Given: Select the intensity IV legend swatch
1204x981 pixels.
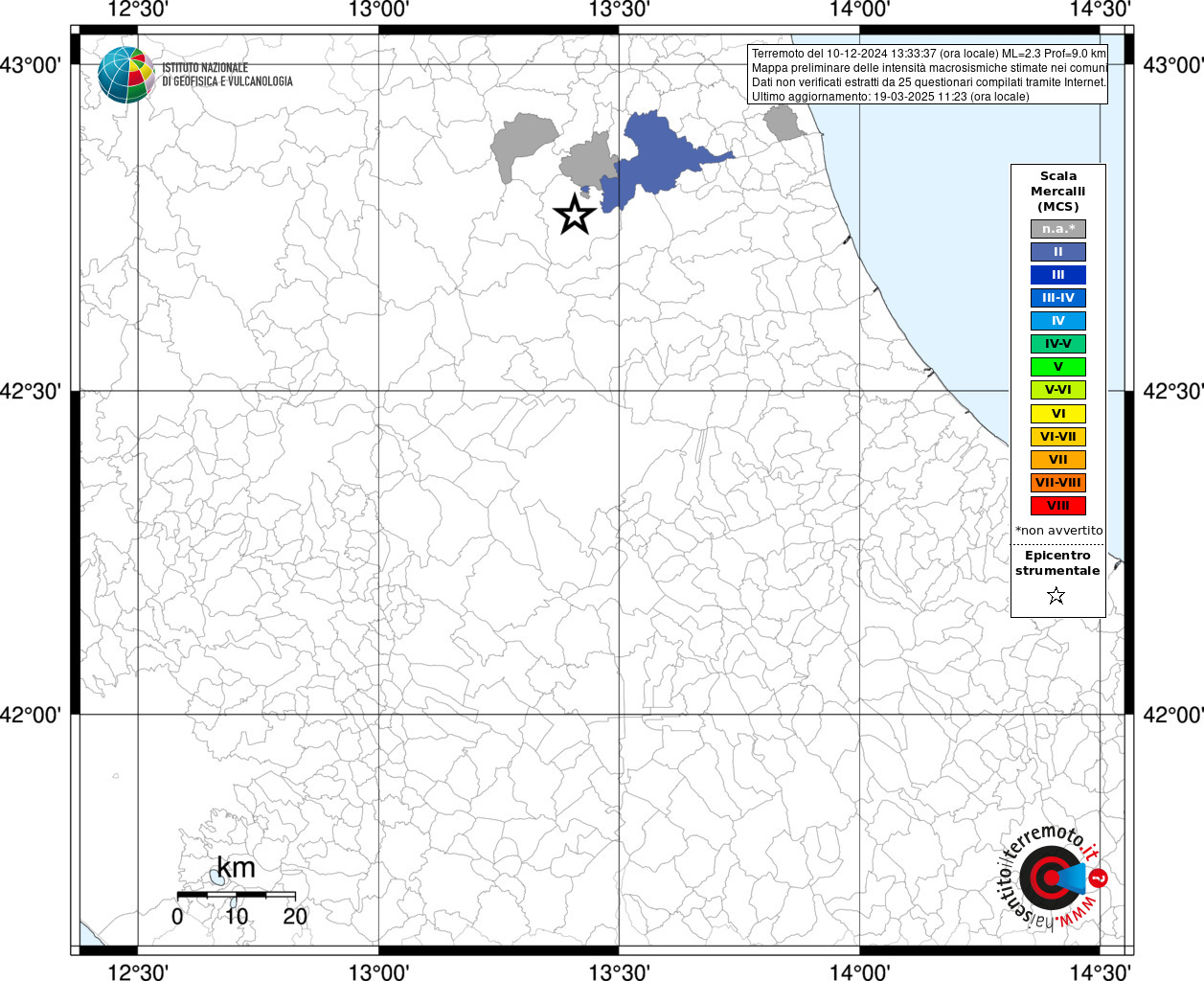Looking at the screenshot, I should click(x=1058, y=321).
